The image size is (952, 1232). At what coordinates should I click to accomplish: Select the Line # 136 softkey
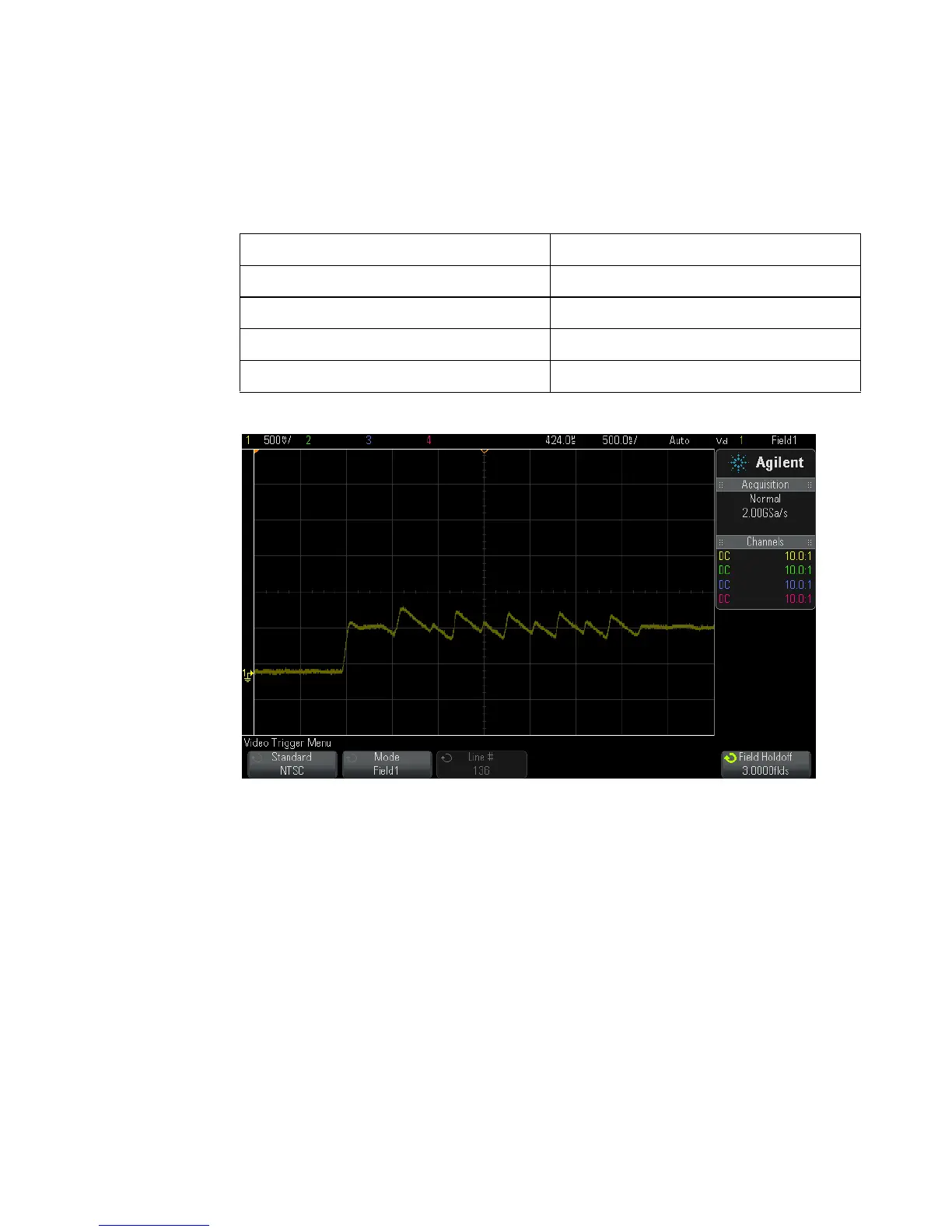click(x=481, y=764)
